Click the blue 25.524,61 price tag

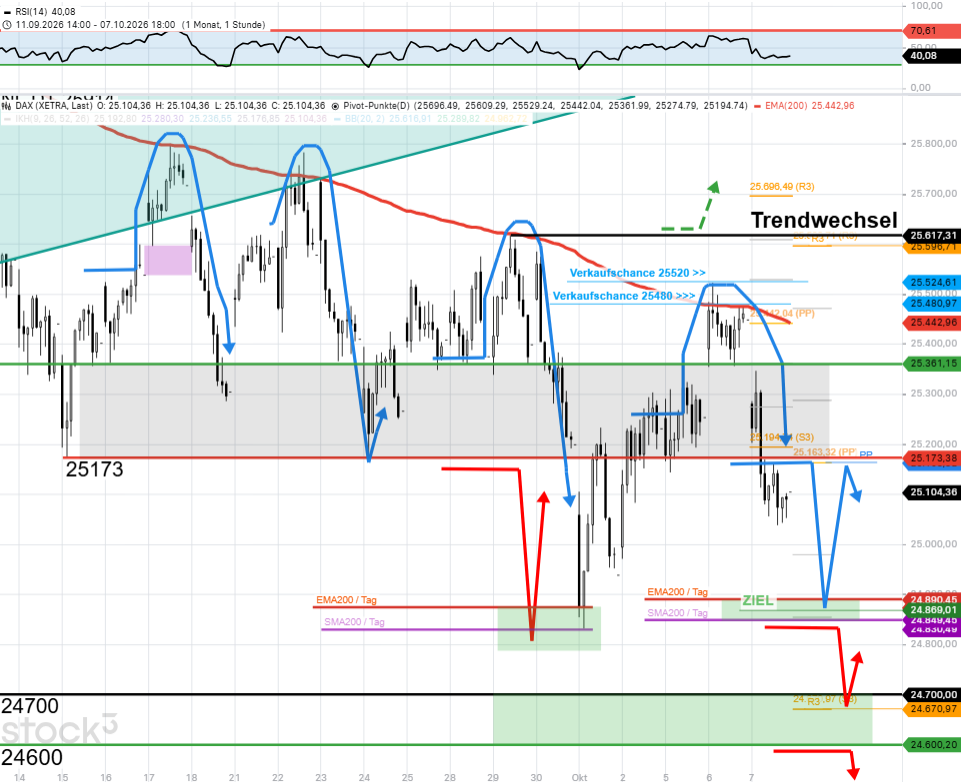(x=933, y=283)
